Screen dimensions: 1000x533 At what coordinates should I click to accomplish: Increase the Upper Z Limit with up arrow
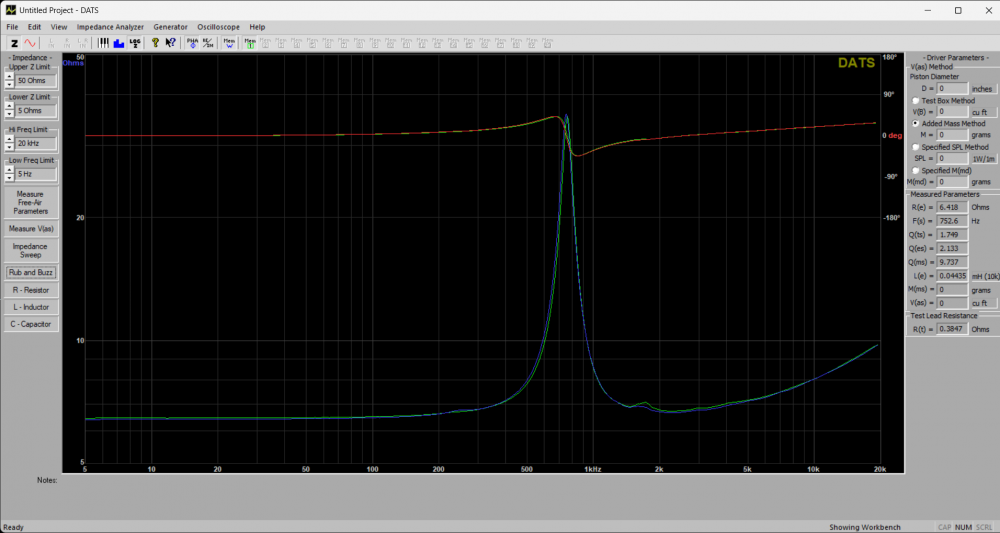(x=9, y=76)
